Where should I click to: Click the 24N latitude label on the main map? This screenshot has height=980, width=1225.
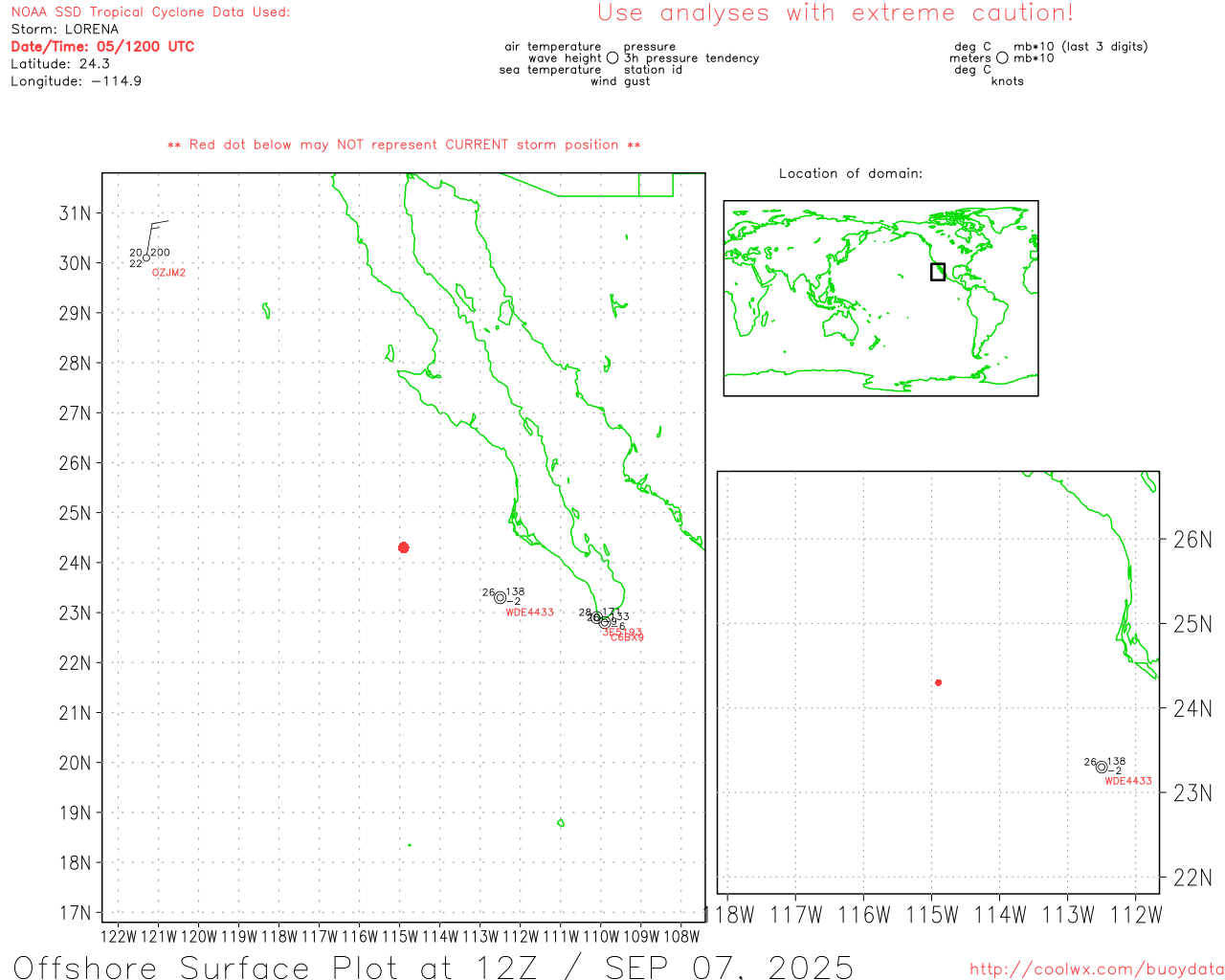click(x=76, y=564)
